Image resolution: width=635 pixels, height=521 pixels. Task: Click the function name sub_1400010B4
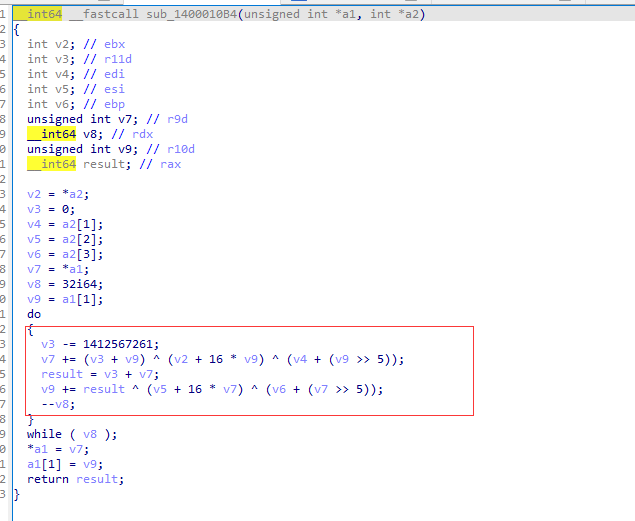(x=195, y=13)
